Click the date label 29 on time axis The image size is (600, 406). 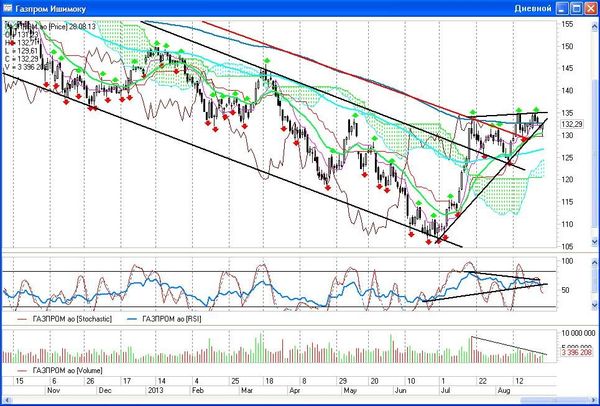(342, 381)
